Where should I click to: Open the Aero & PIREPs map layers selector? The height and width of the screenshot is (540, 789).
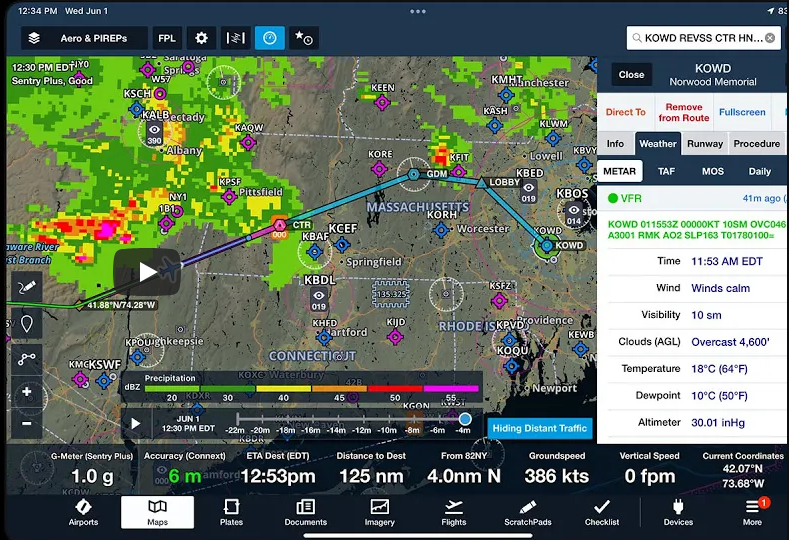click(84, 38)
